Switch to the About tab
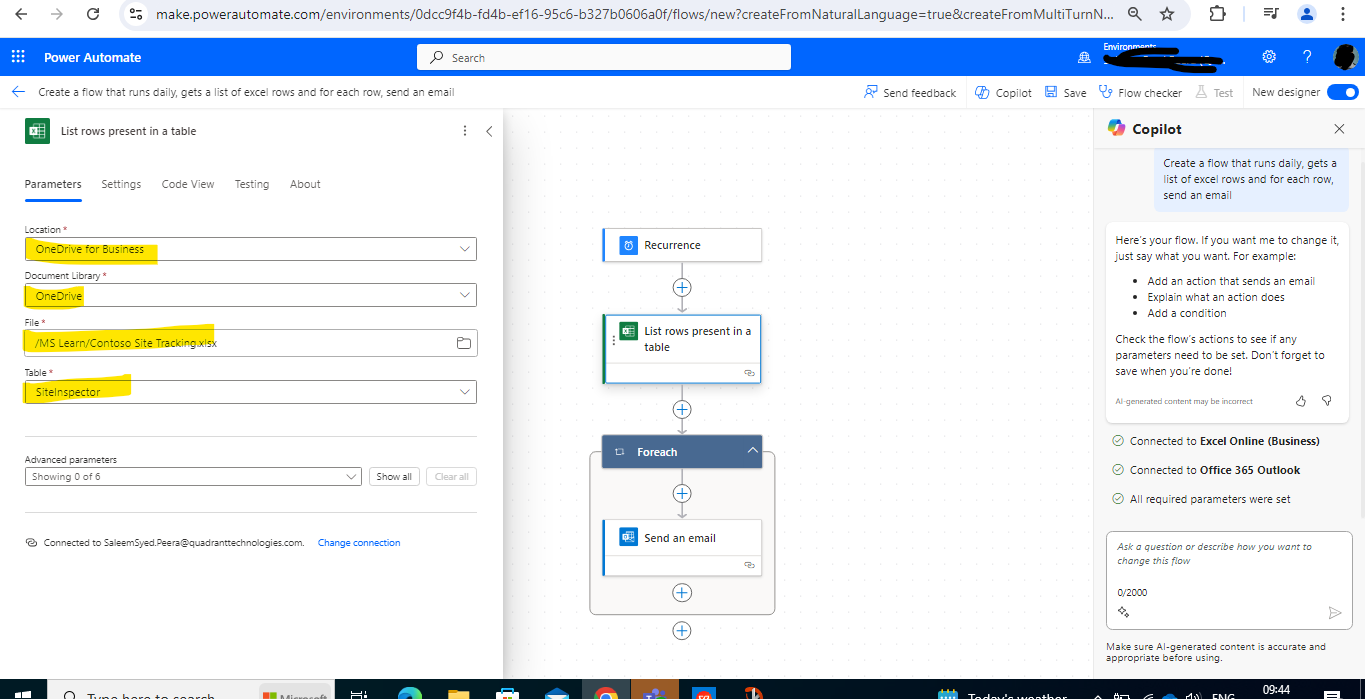The width and height of the screenshot is (1365, 699). pyautogui.click(x=305, y=184)
